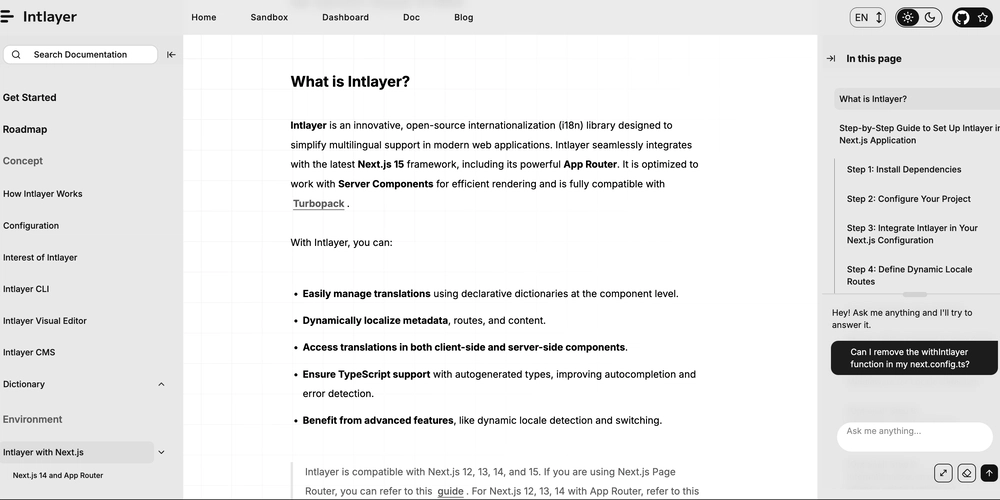Clear the chat with the eraser icon

click(966, 473)
